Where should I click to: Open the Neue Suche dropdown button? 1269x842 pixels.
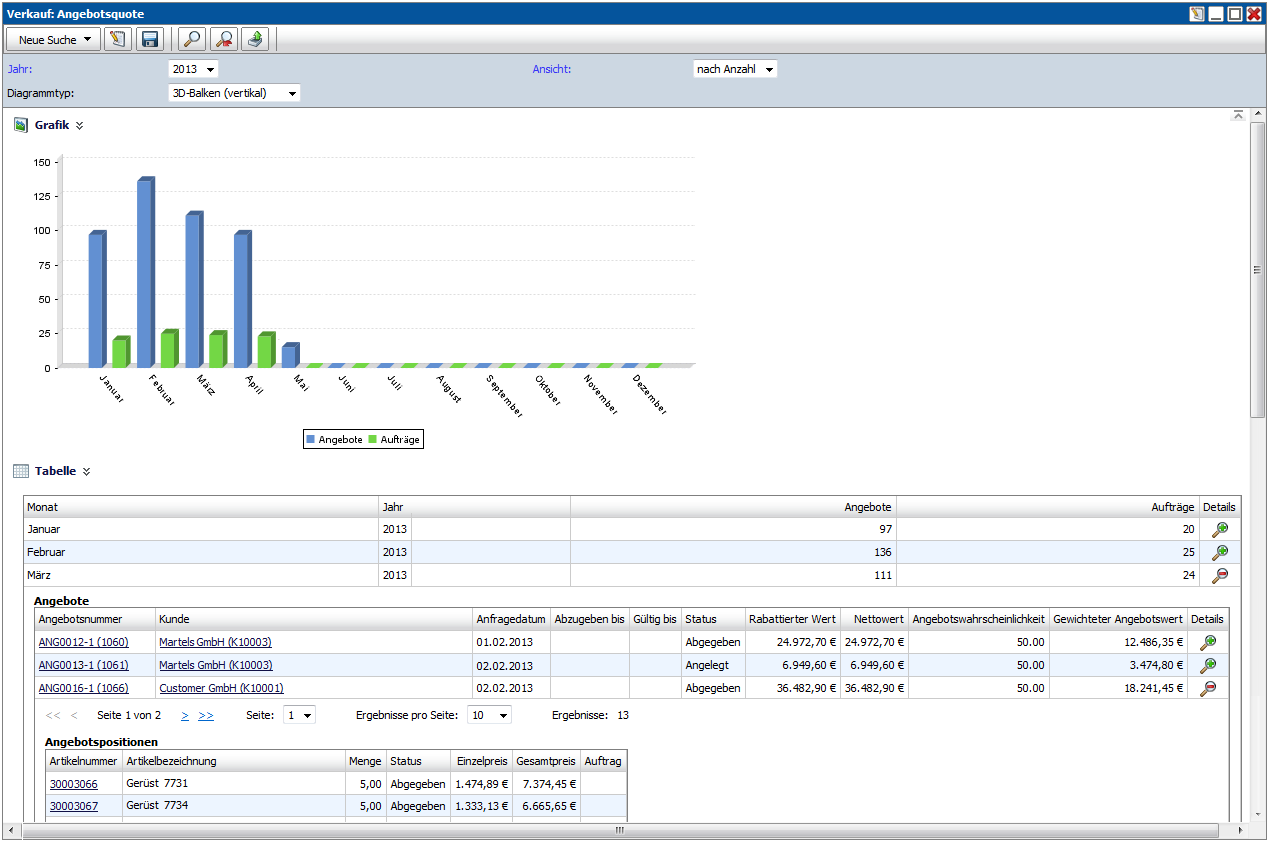click(53, 40)
